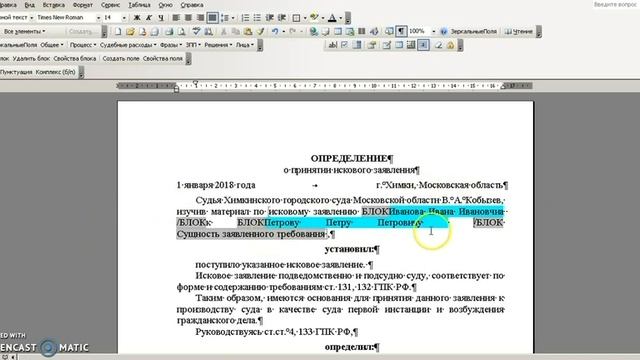
Task: Reset form fields with eraser icon
Action: [x=438, y=45]
